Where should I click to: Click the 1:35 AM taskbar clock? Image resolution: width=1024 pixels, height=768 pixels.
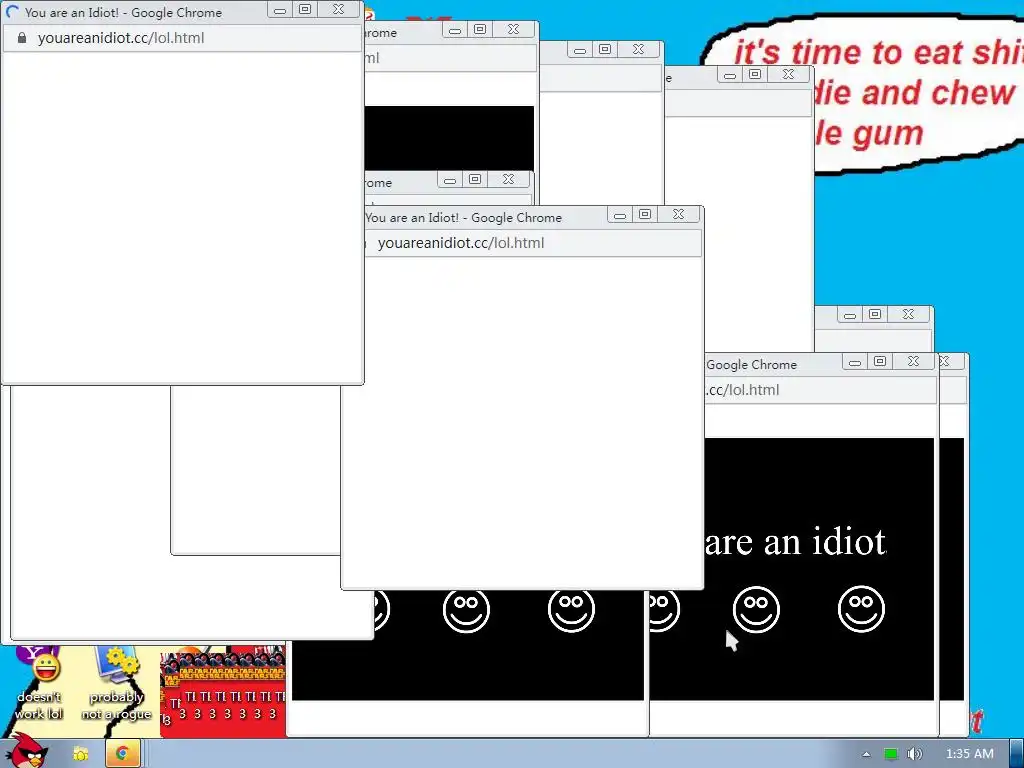(970, 754)
